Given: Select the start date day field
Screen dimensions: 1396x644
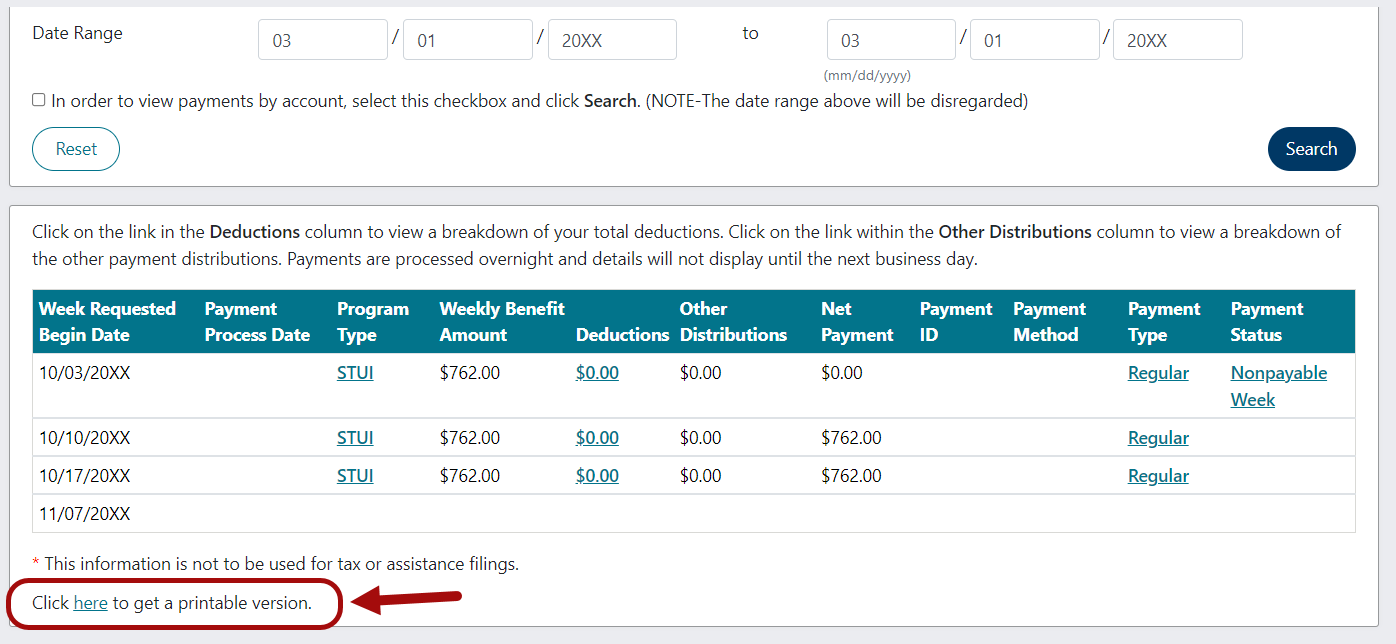Looking at the screenshot, I should [467, 39].
